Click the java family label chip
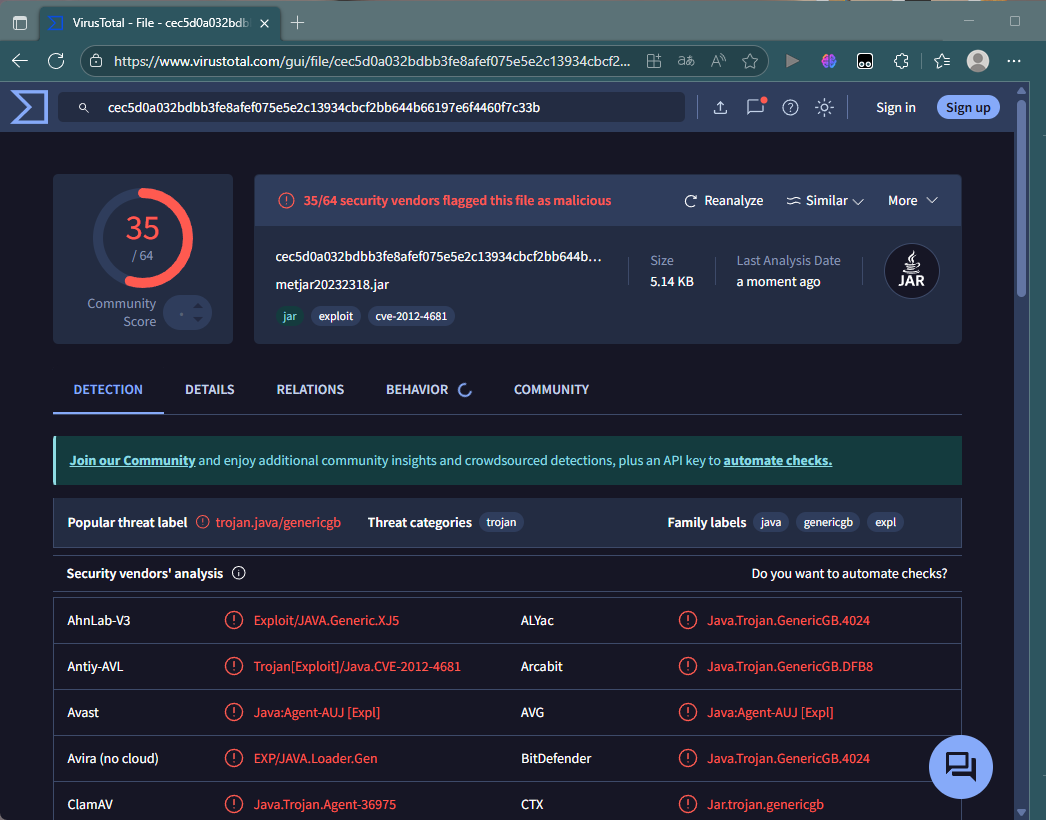This screenshot has height=820, width=1046. pyautogui.click(x=770, y=522)
